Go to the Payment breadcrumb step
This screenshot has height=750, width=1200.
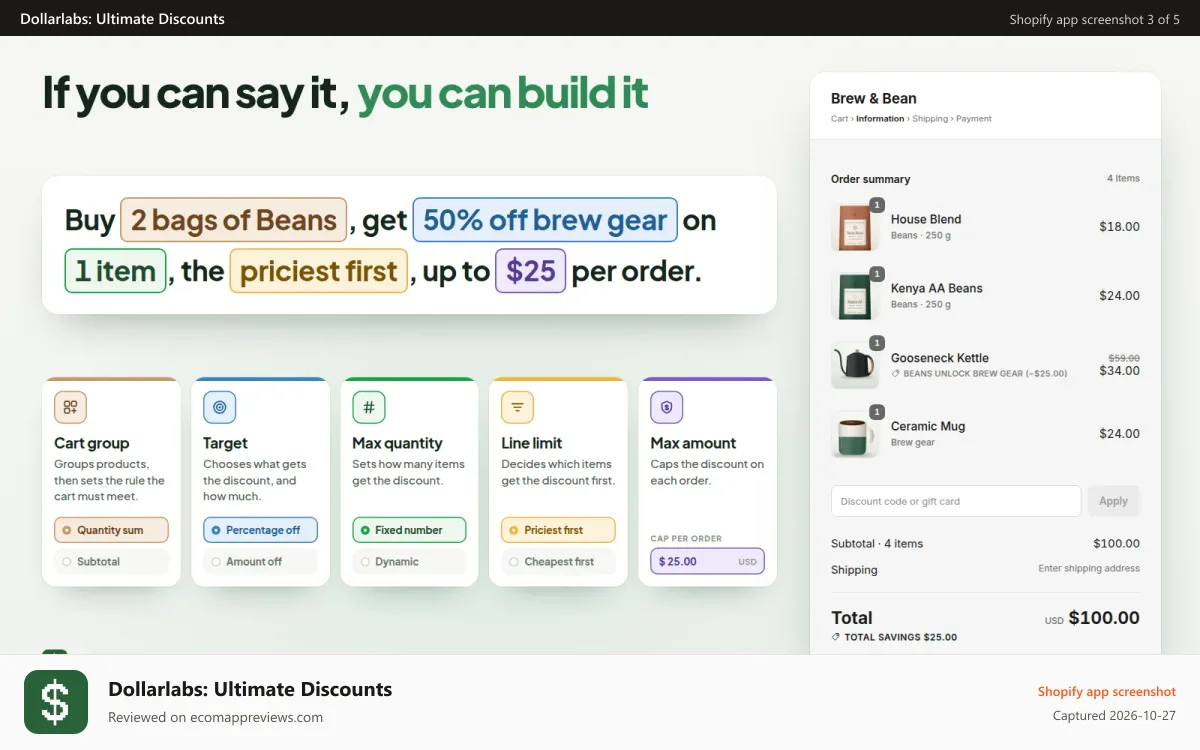974,119
